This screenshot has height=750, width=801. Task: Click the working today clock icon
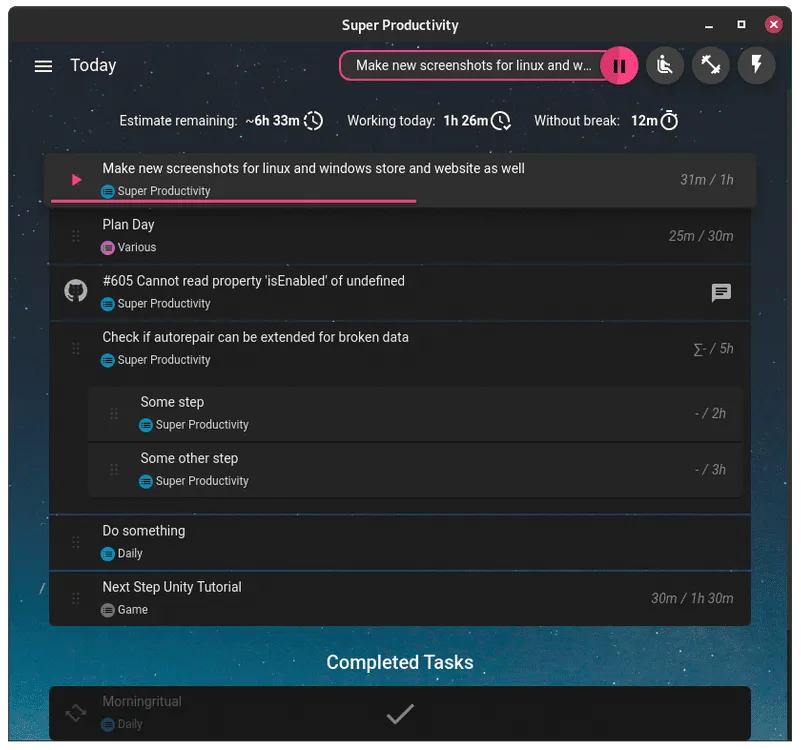coord(501,121)
